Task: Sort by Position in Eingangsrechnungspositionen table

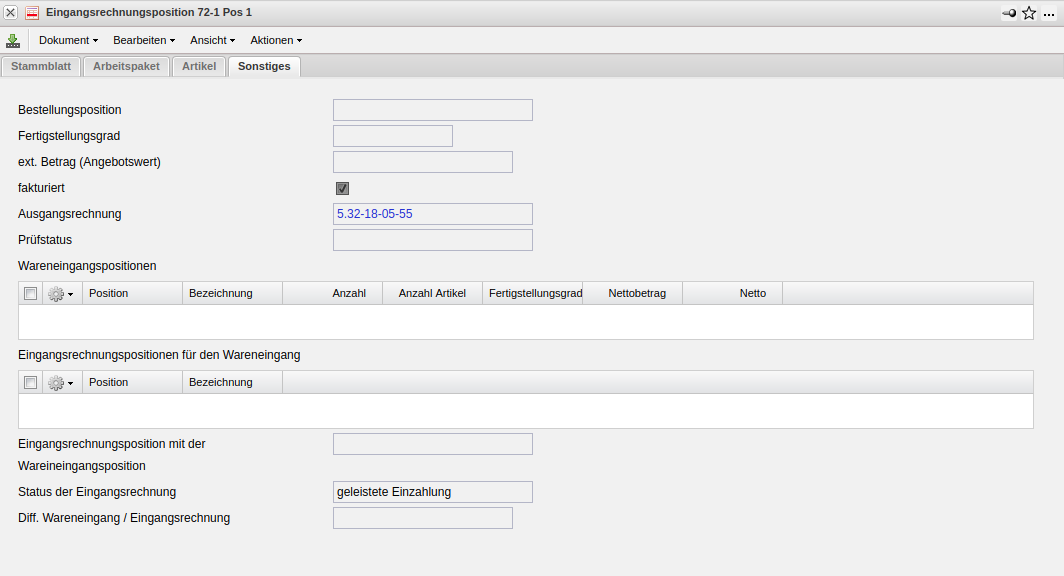Action: (132, 383)
